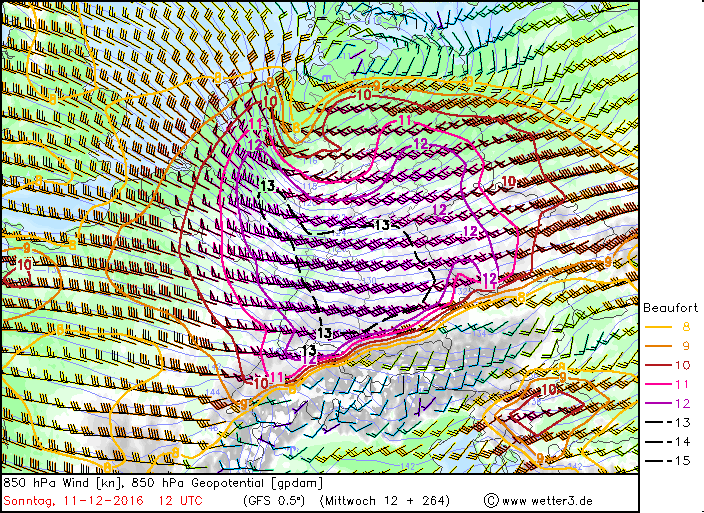The height and width of the screenshot is (513, 704).
Task: Click the red '12 UTC' time text
Action: point(180,500)
